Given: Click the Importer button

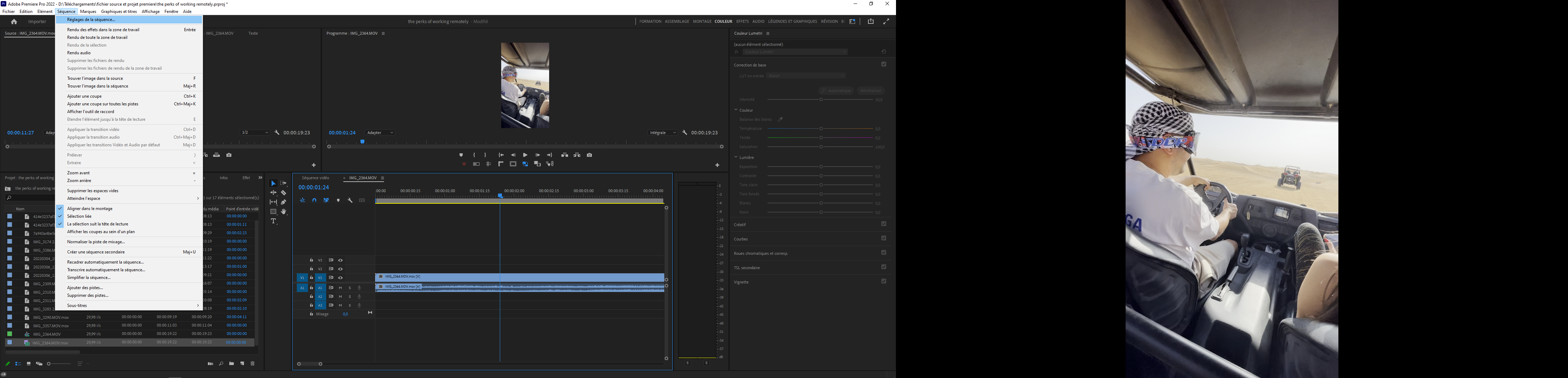Looking at the screenshot, I should 37,22.
